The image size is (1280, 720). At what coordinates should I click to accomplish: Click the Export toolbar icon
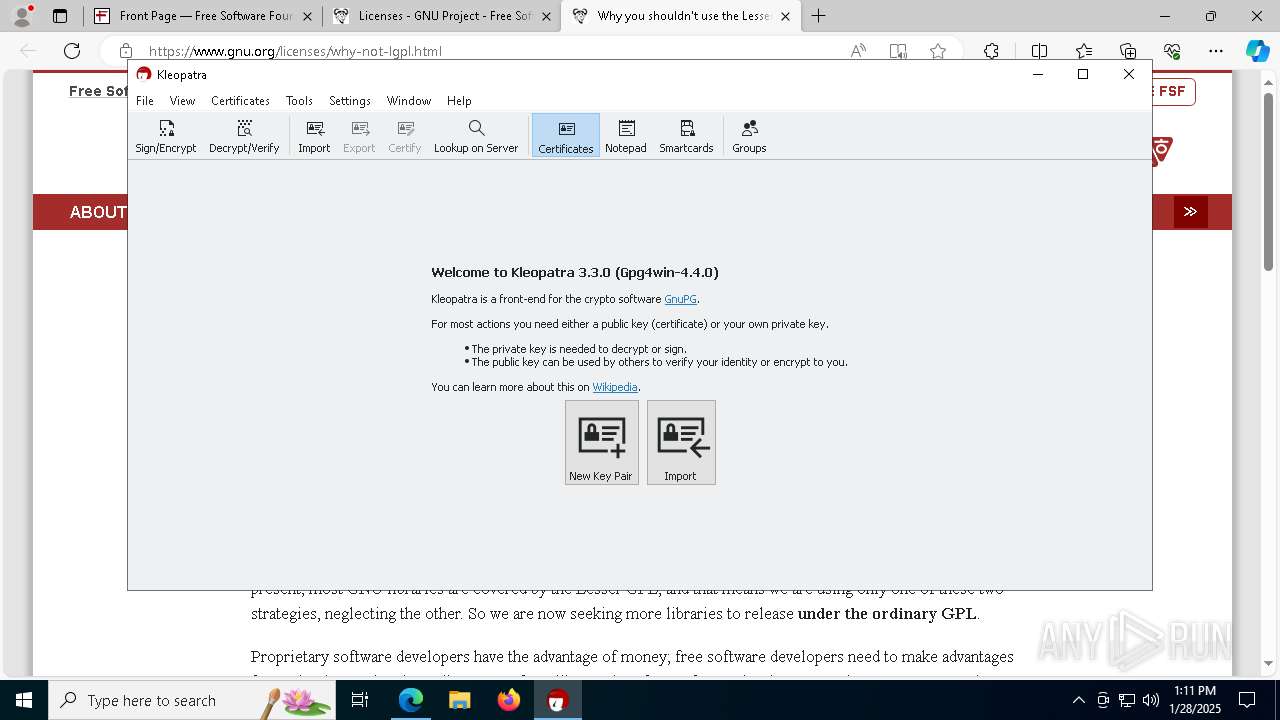click(359, 136)
